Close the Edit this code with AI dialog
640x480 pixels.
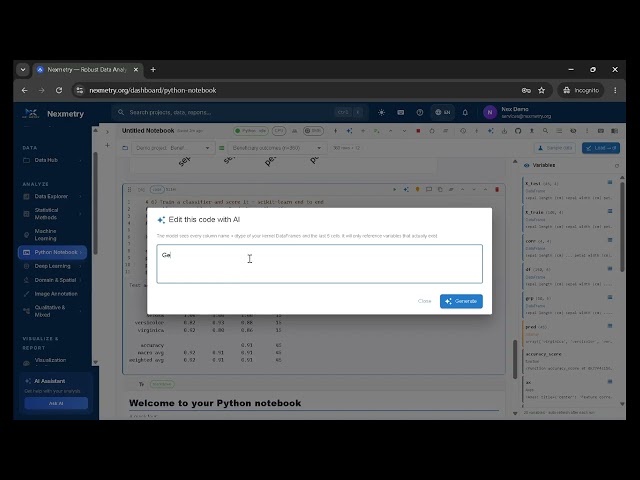coord(424,301)
